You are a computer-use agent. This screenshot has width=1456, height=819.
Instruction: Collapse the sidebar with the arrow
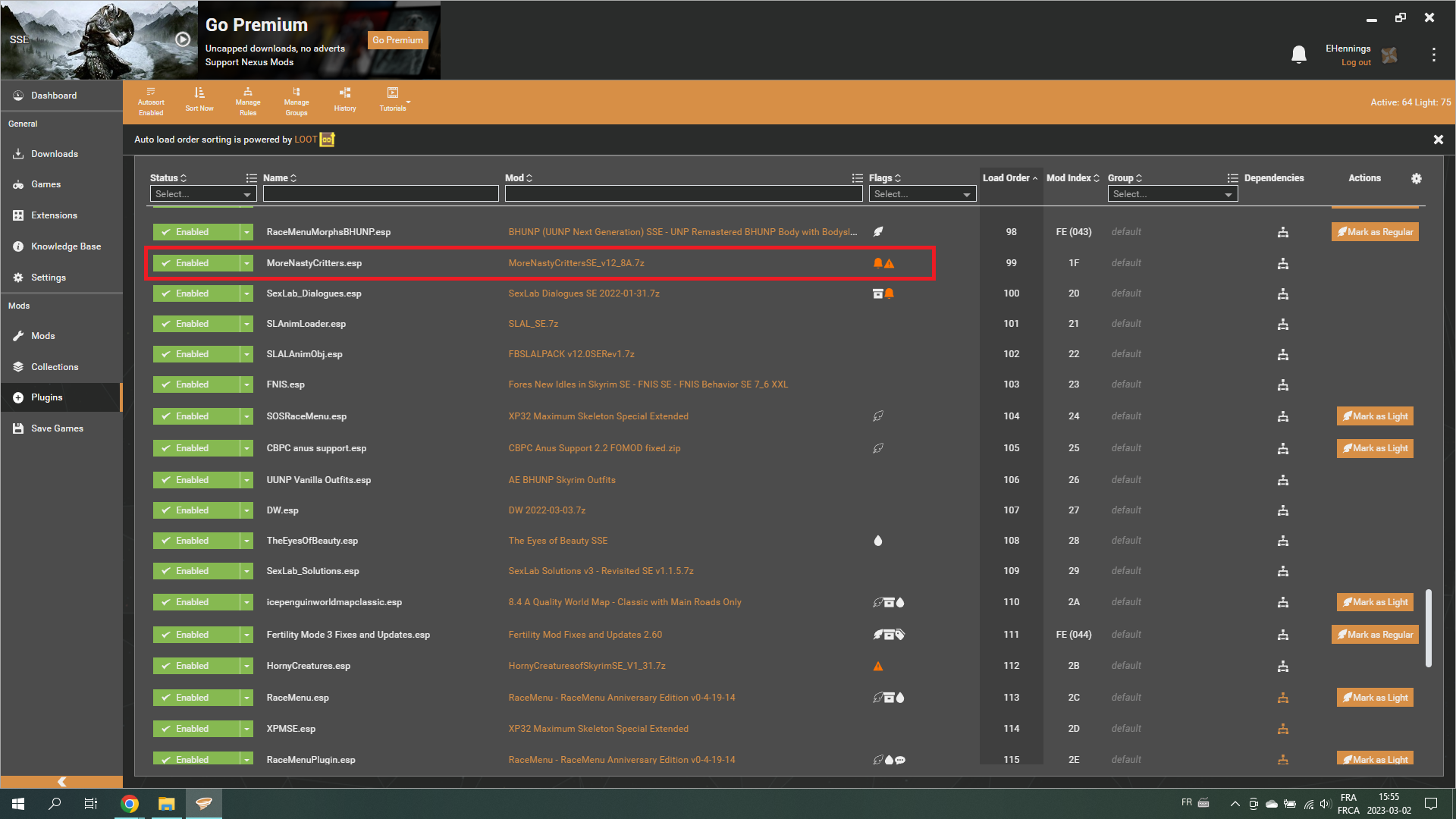point(61,782)
